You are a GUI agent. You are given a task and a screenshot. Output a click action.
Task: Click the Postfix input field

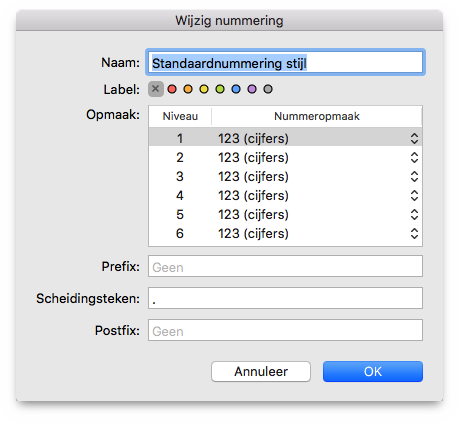click(x=285, y=330)
